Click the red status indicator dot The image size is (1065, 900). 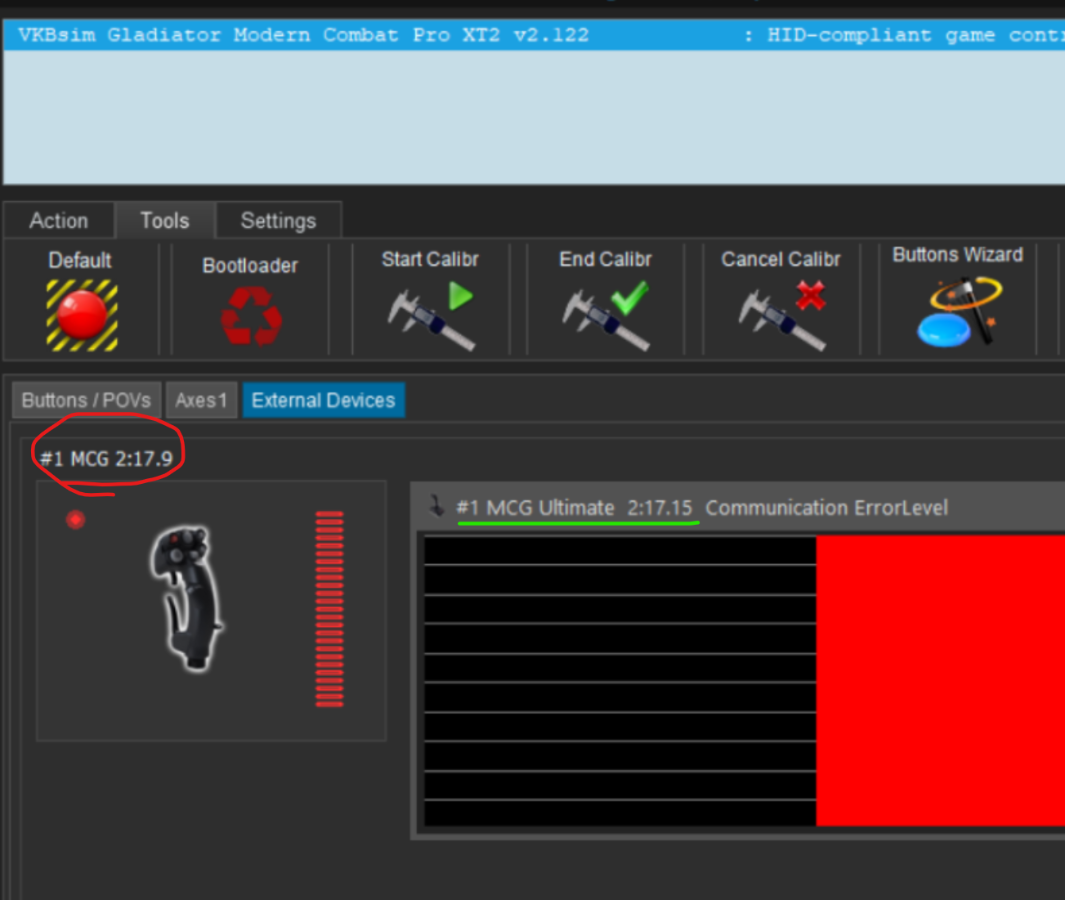pyautogui.click(x=75, y=520)
